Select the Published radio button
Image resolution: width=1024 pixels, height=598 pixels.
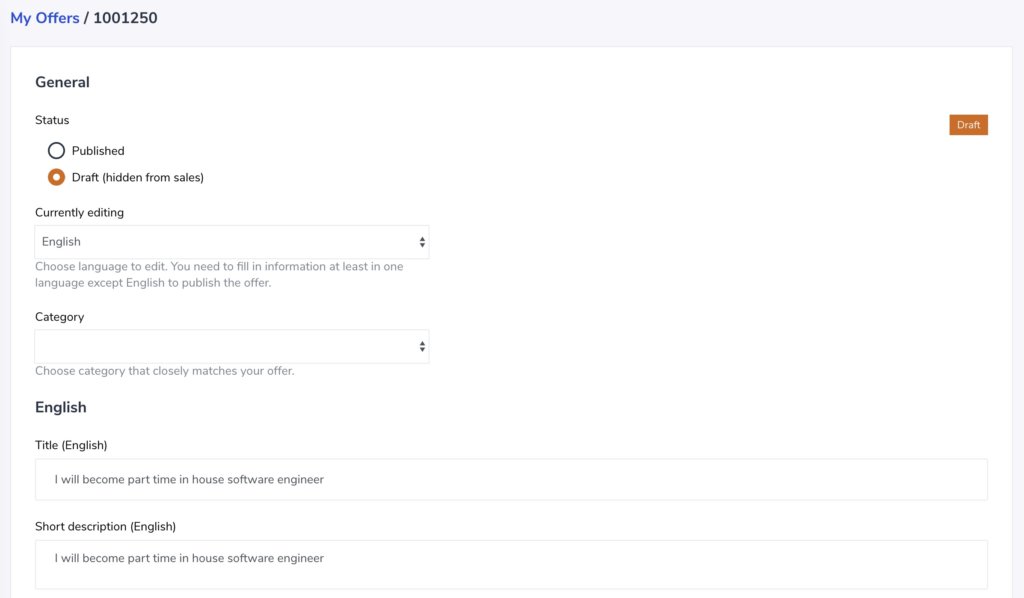point(56,151)
